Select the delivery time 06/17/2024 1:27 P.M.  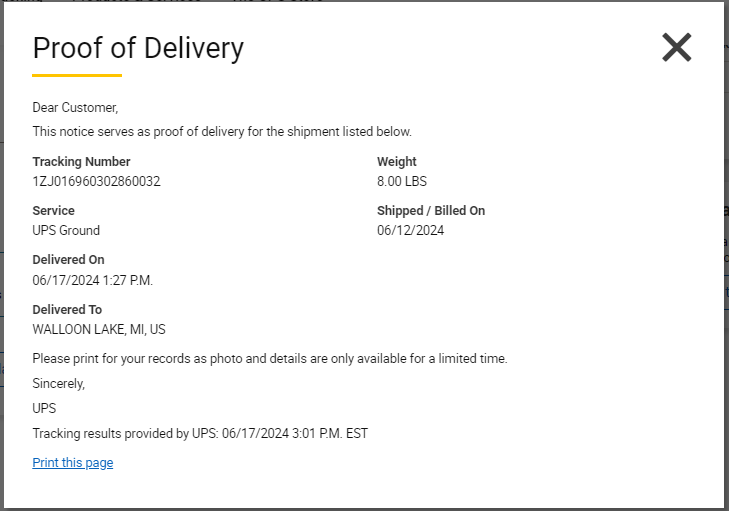(93, 280)
